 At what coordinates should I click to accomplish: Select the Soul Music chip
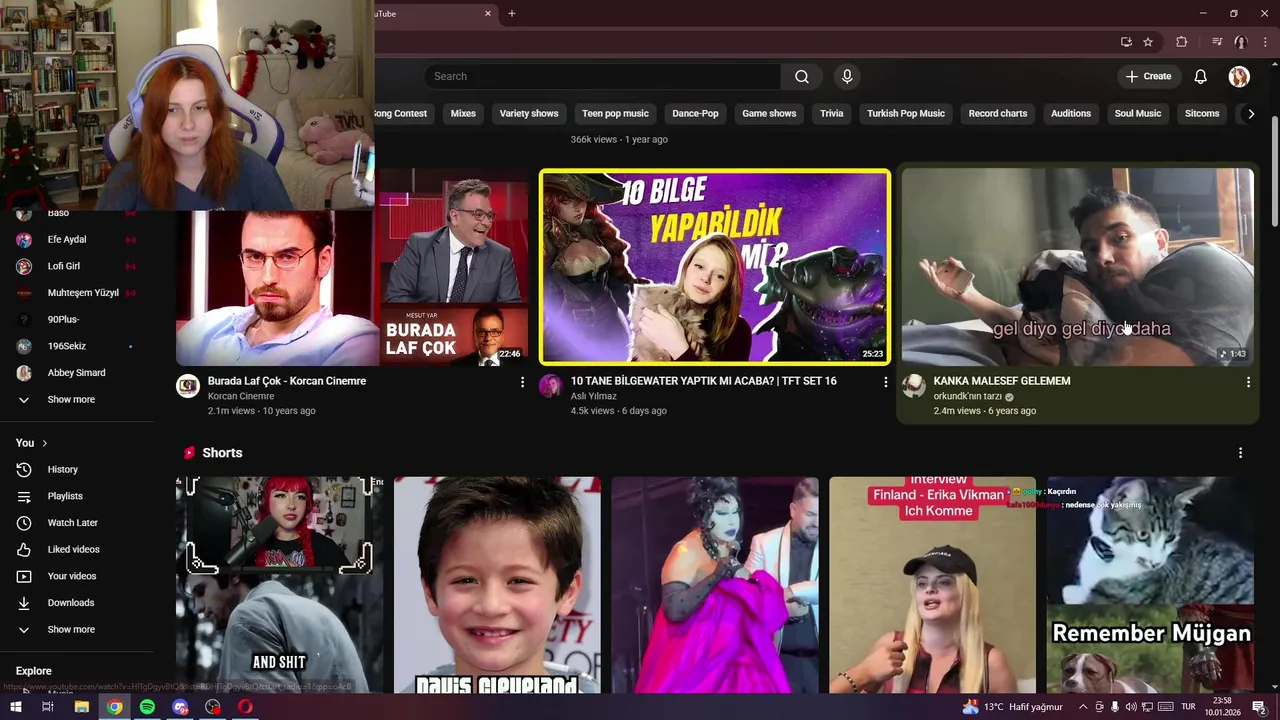(x=1138, y=114)
